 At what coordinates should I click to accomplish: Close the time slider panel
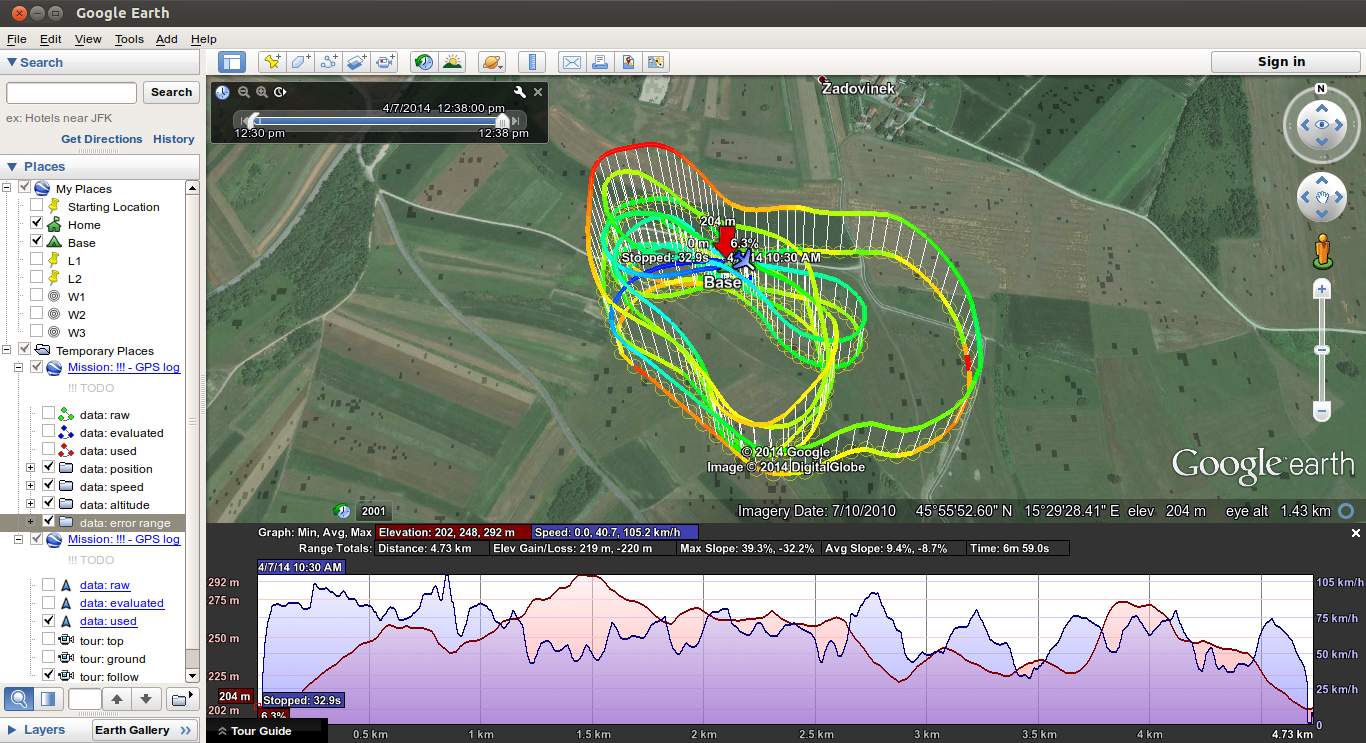(x=538, y=92)
